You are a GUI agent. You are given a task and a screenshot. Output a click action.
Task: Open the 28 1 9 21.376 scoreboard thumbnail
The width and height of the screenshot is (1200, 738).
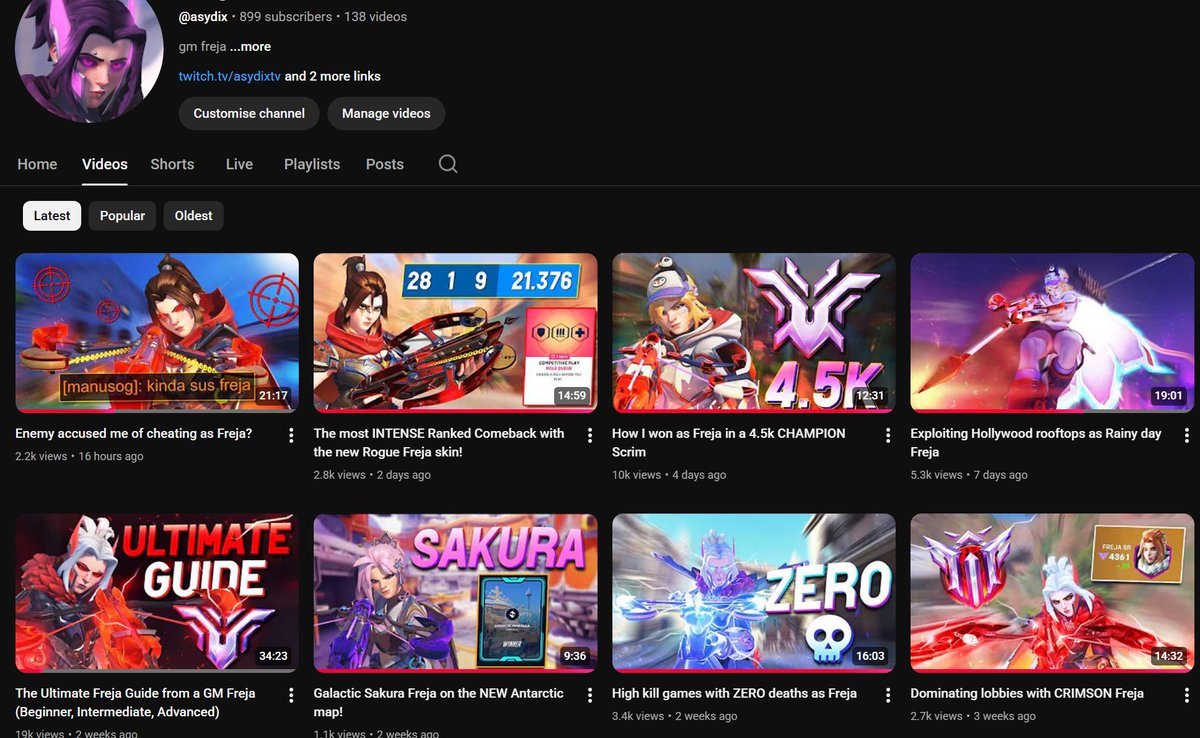click(x=456, y=332)
